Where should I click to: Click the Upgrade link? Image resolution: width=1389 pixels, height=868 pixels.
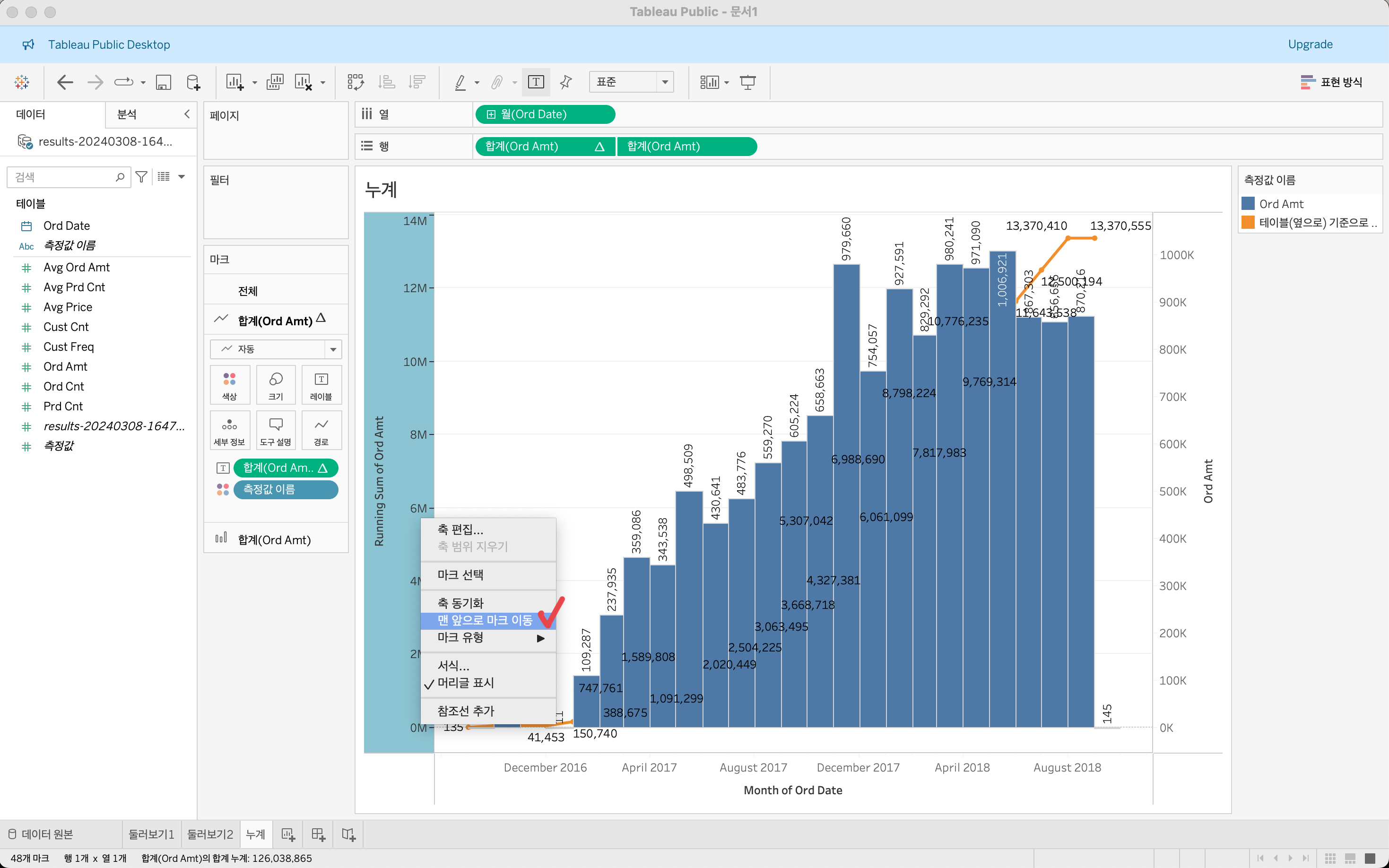click(1310, 44)
